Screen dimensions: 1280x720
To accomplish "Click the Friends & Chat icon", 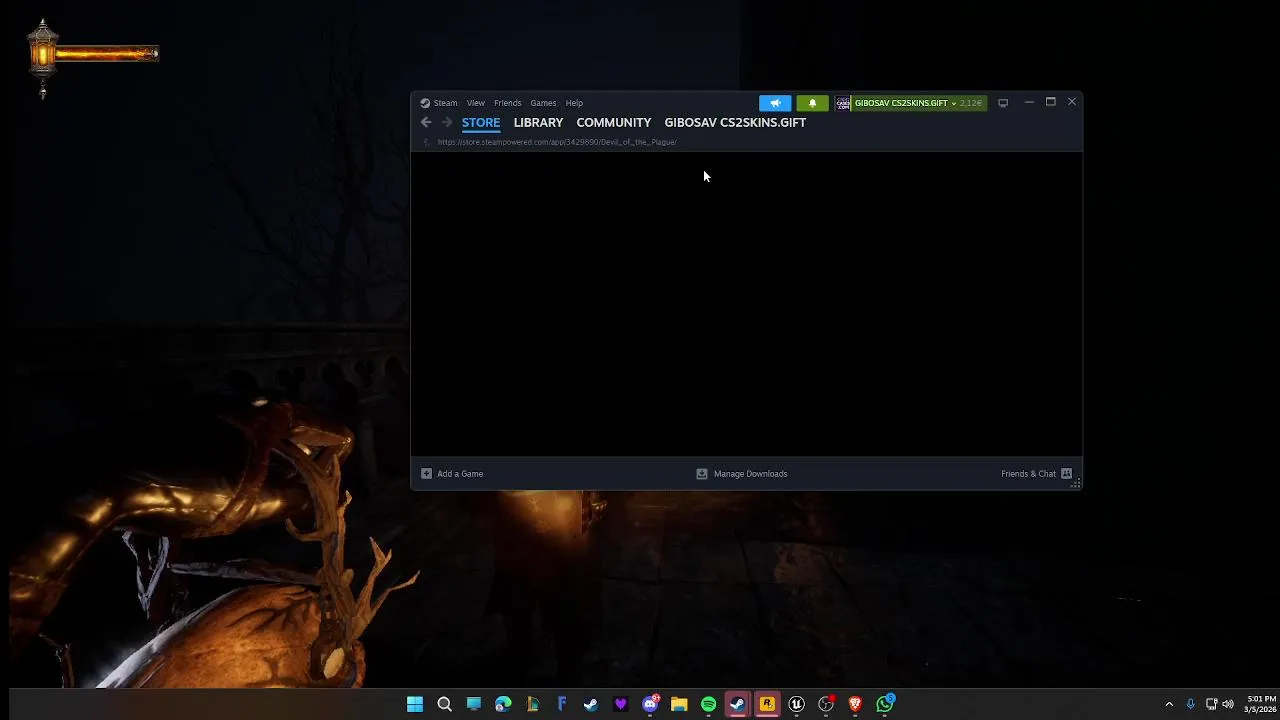I will [x=1066, y=474].
